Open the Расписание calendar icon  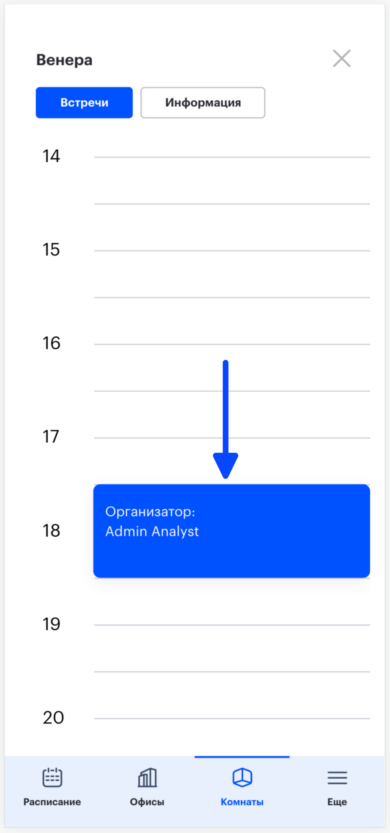point(52,777)
